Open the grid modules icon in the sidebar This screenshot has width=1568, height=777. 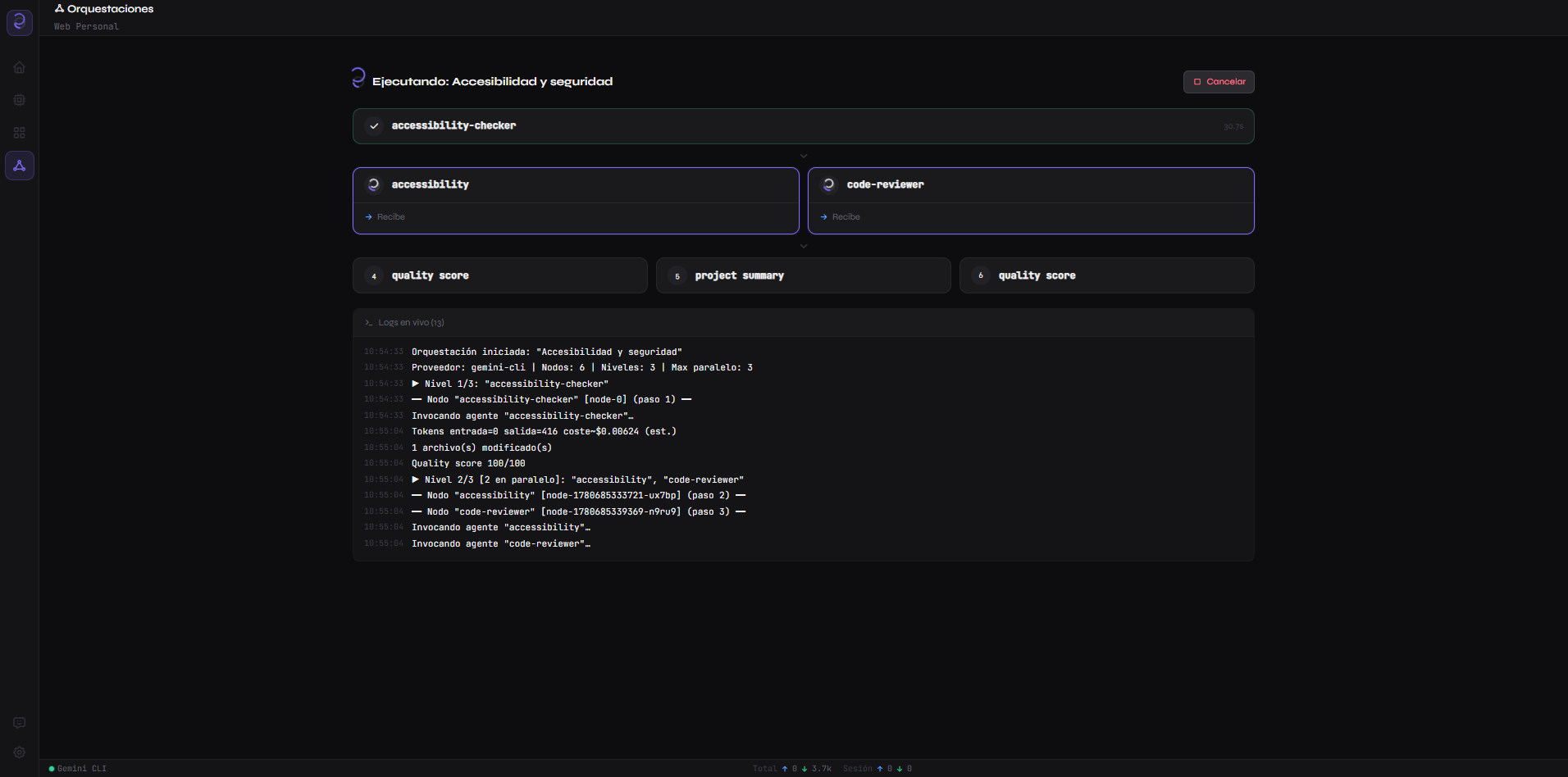click(x=20, y=133)
